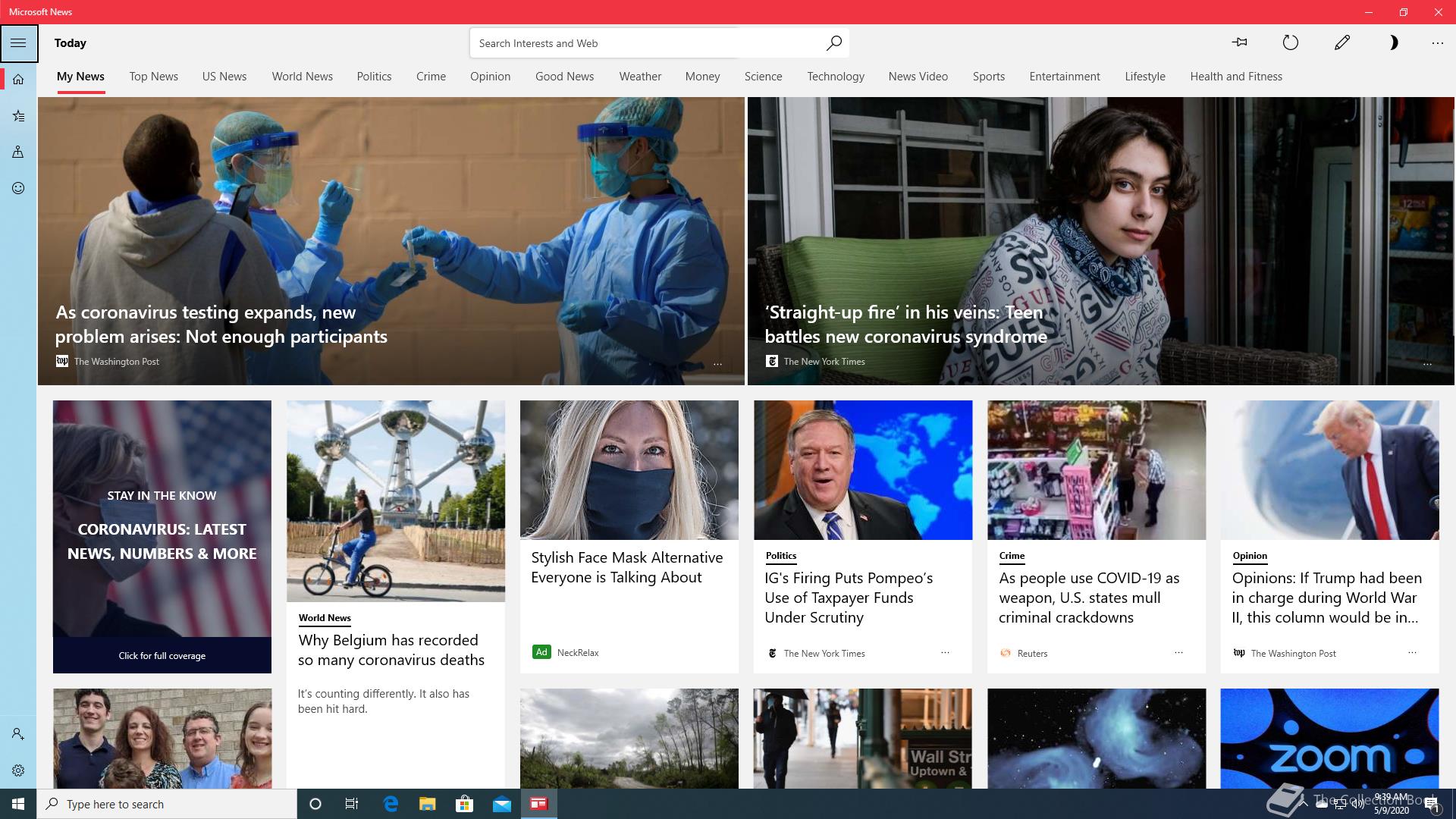Open Microsoft Store from taskbar

pyautogui.click(x=464, y=804)
